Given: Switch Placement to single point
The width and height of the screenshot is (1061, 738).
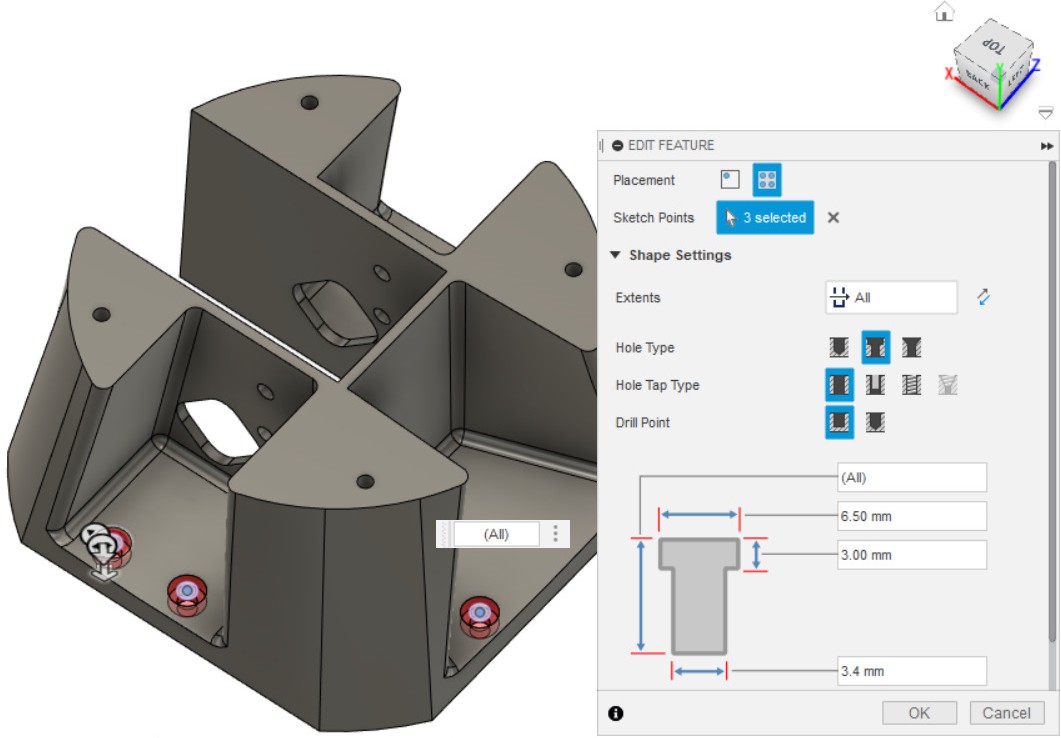Looking at the screenshot, I should 730,180.
